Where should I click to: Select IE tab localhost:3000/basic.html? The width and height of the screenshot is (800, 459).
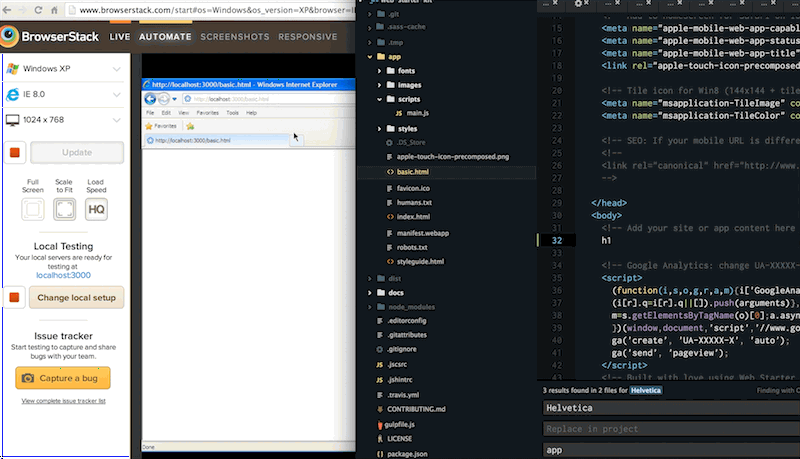click(216, 140)
